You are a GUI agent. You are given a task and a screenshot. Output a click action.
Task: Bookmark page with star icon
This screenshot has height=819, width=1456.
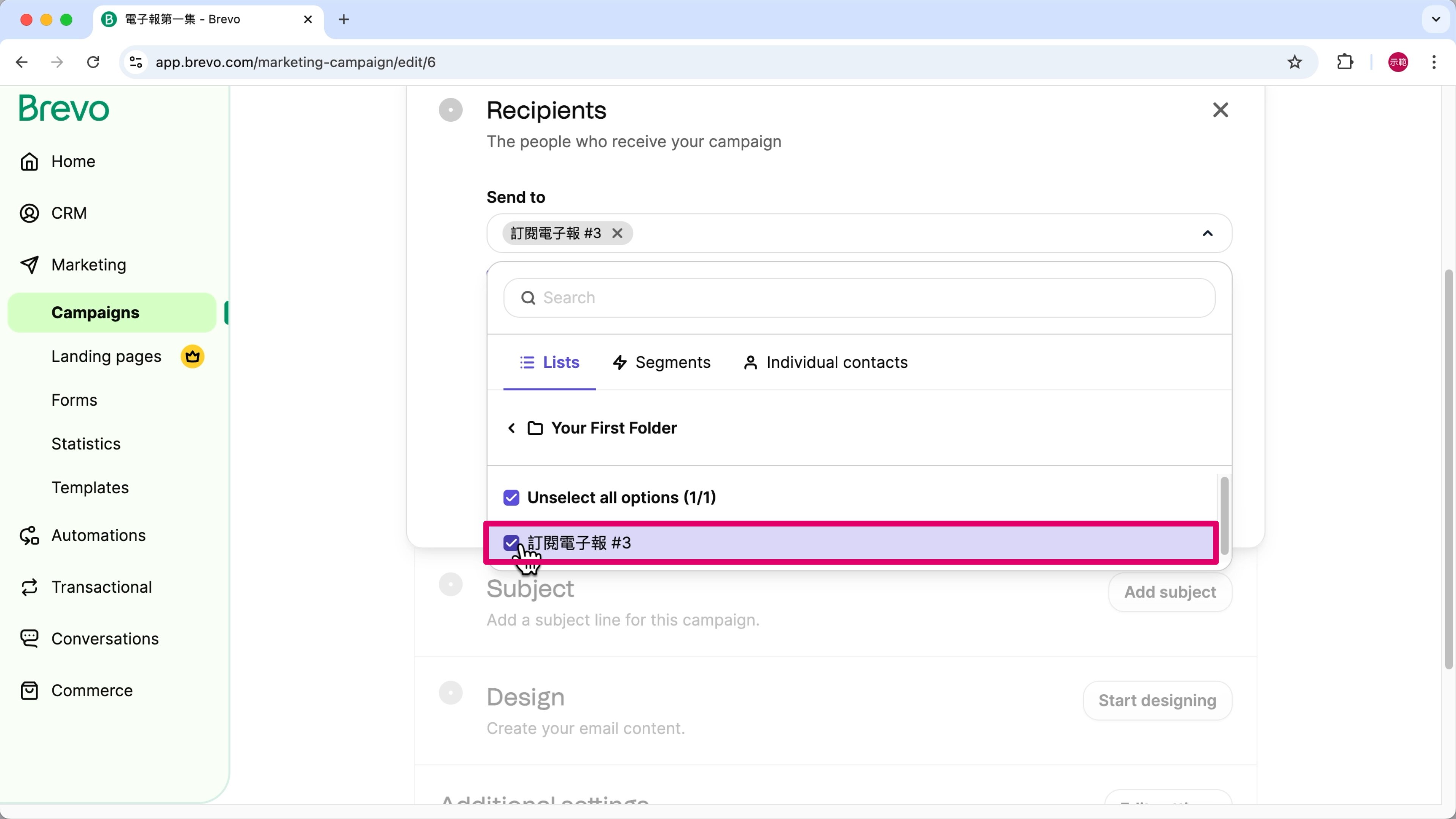(1294, 62)
